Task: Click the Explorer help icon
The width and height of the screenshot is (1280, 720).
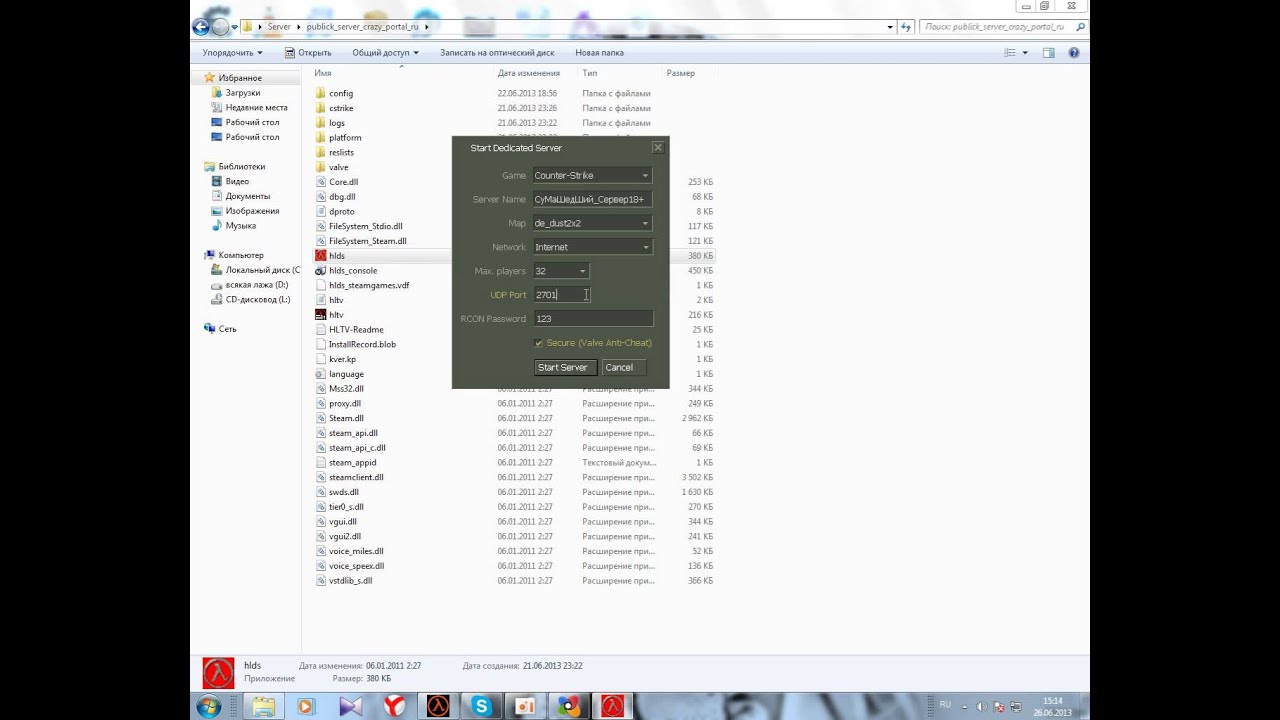Action: pyautogui.click(x=1074, y=52)
